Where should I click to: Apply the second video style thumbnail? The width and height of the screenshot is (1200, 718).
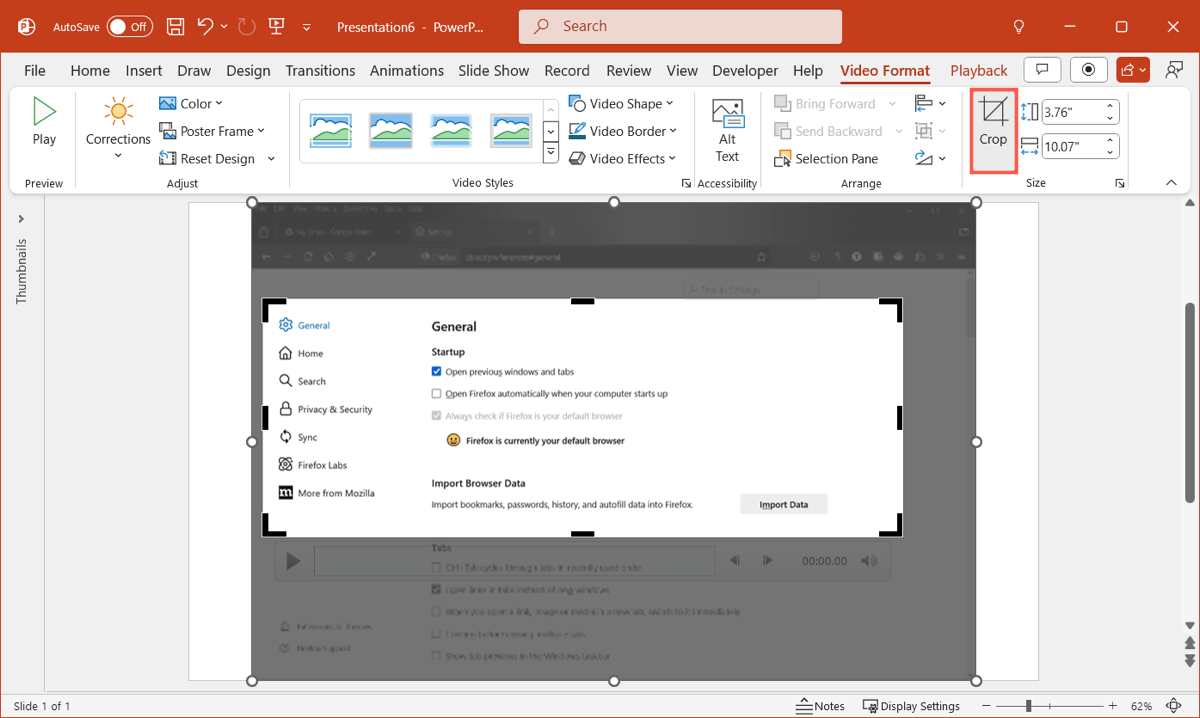pos(390,130)
